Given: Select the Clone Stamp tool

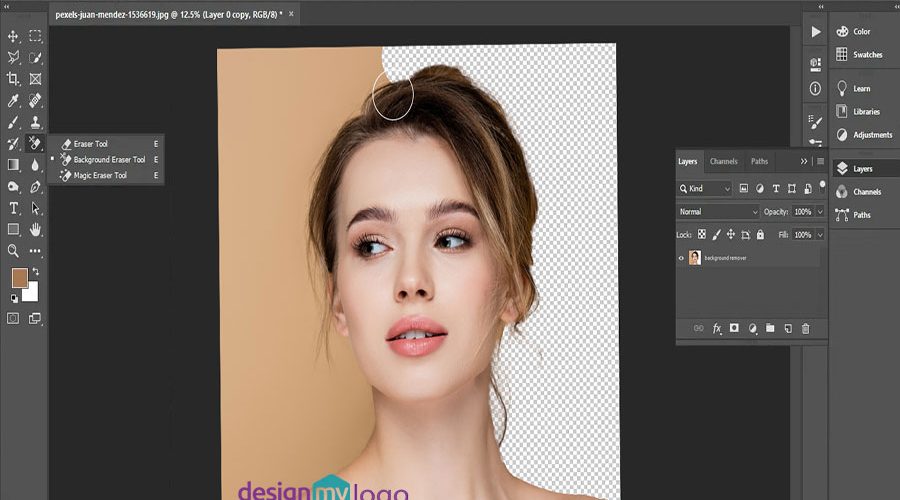Looking at the screenshot, I should [35, 122].
